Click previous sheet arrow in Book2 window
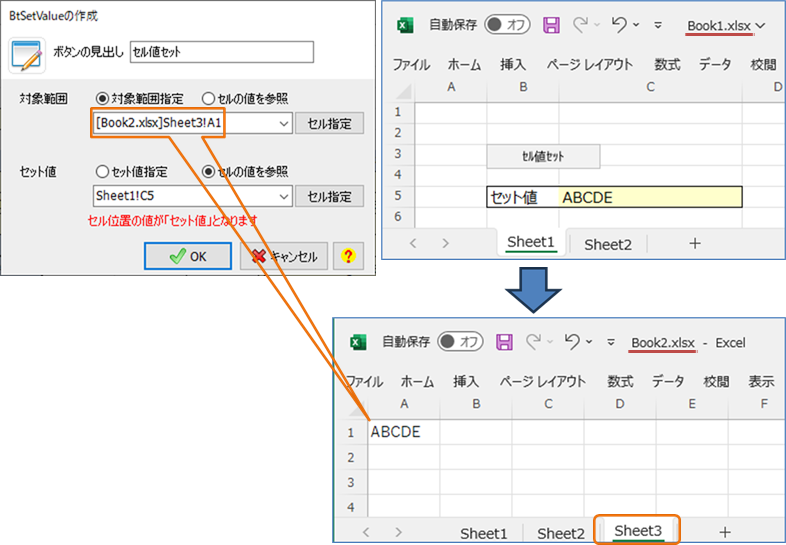Image resolution: width=786 pixels, height=545 pixels. [366, 532]
